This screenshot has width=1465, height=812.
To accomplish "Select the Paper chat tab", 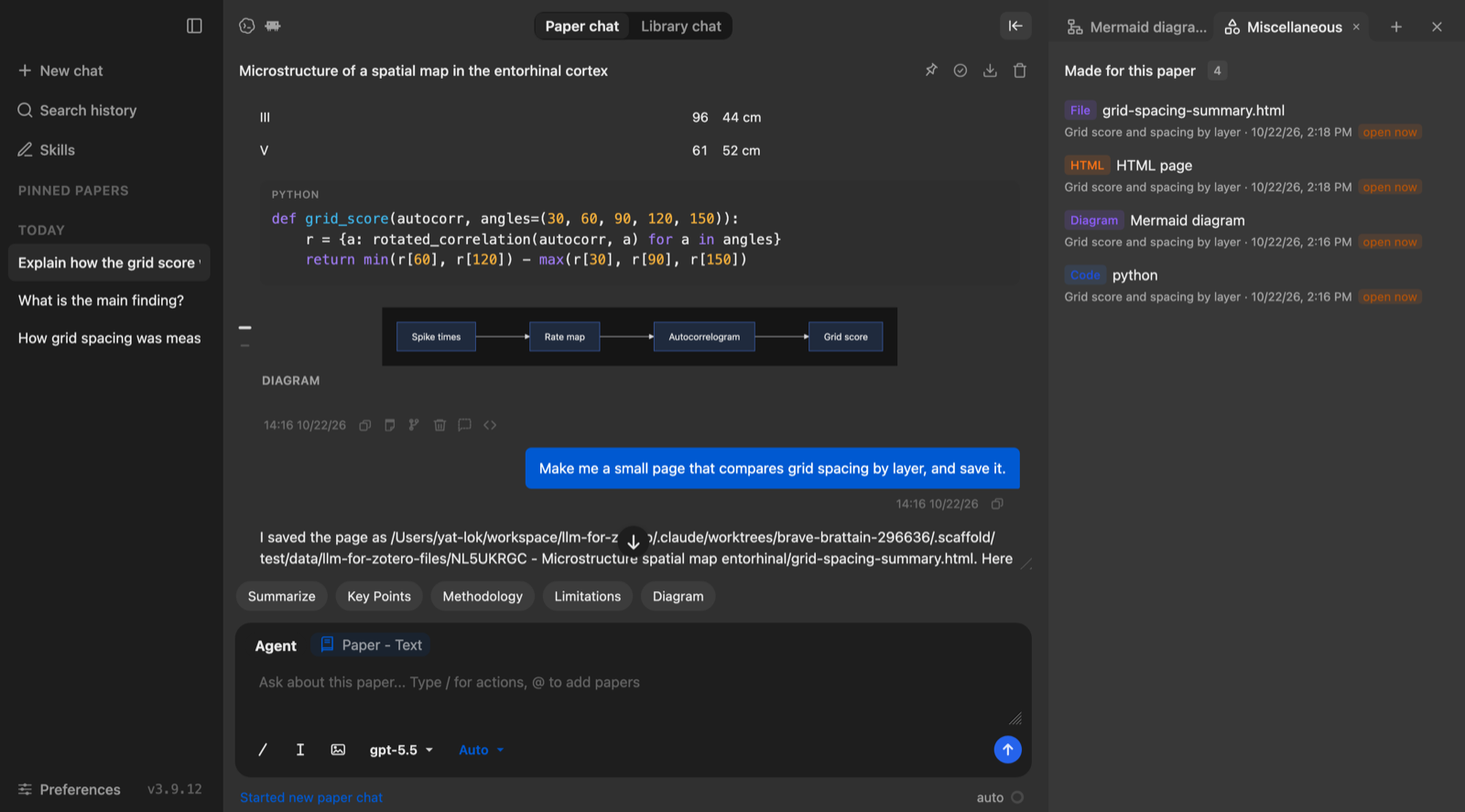I will tap(582, 27).
